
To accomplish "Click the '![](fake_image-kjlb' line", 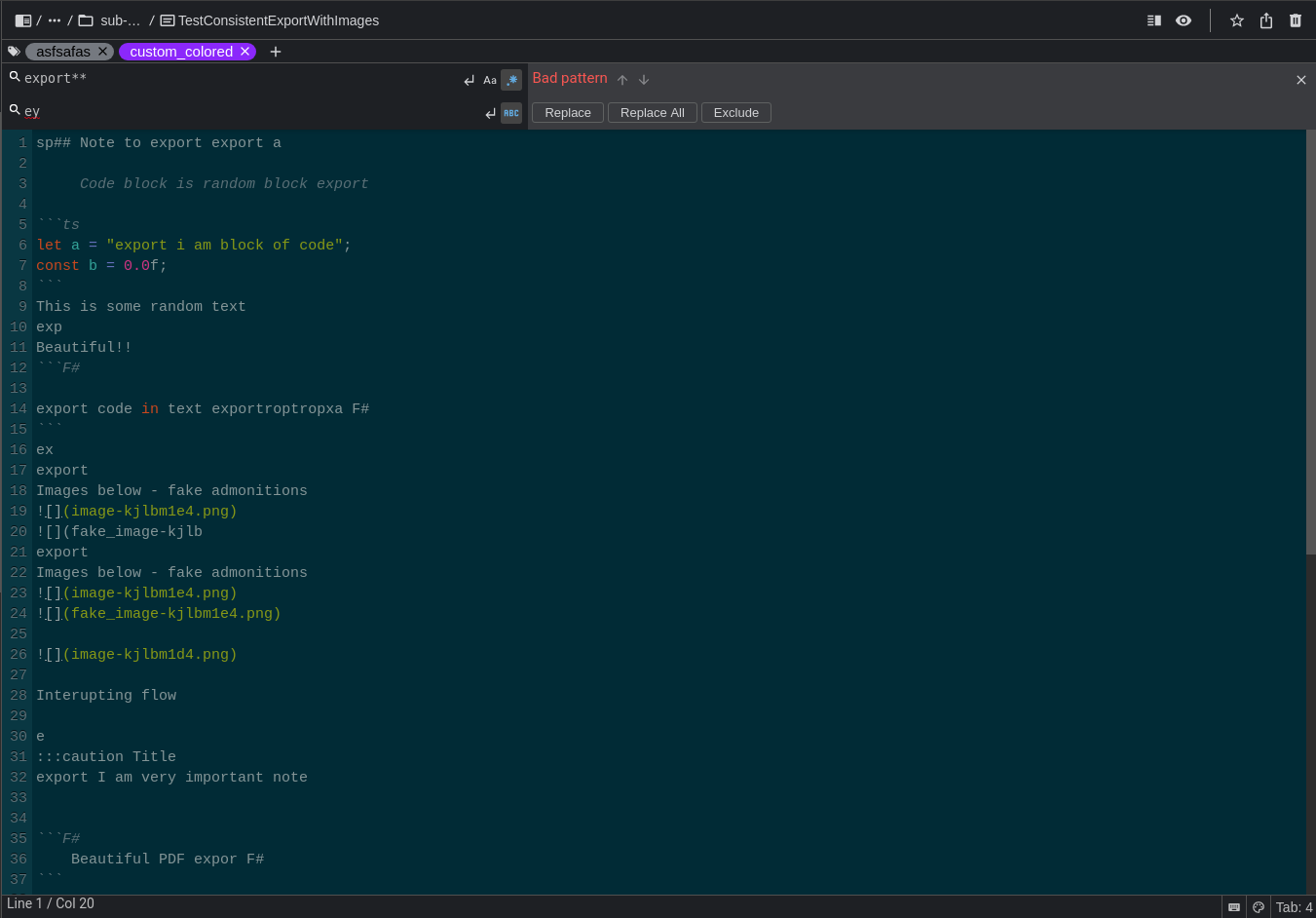I will click(x=119, y=532).
